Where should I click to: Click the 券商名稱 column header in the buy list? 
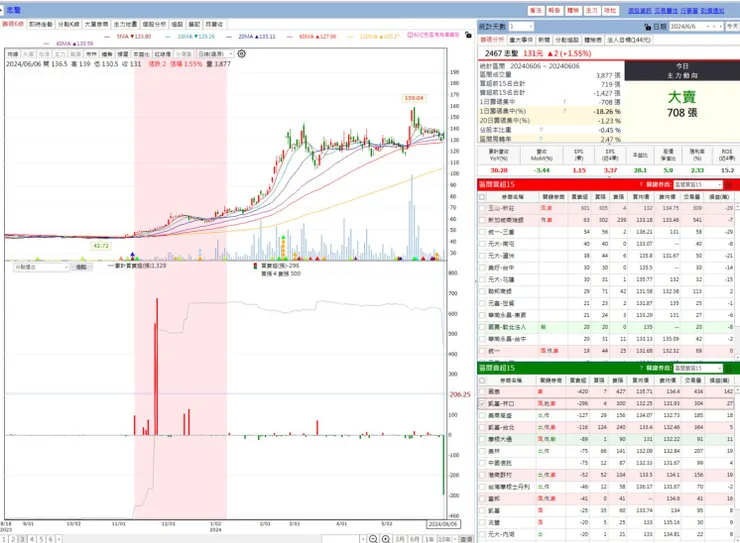[x=513, y=197]
